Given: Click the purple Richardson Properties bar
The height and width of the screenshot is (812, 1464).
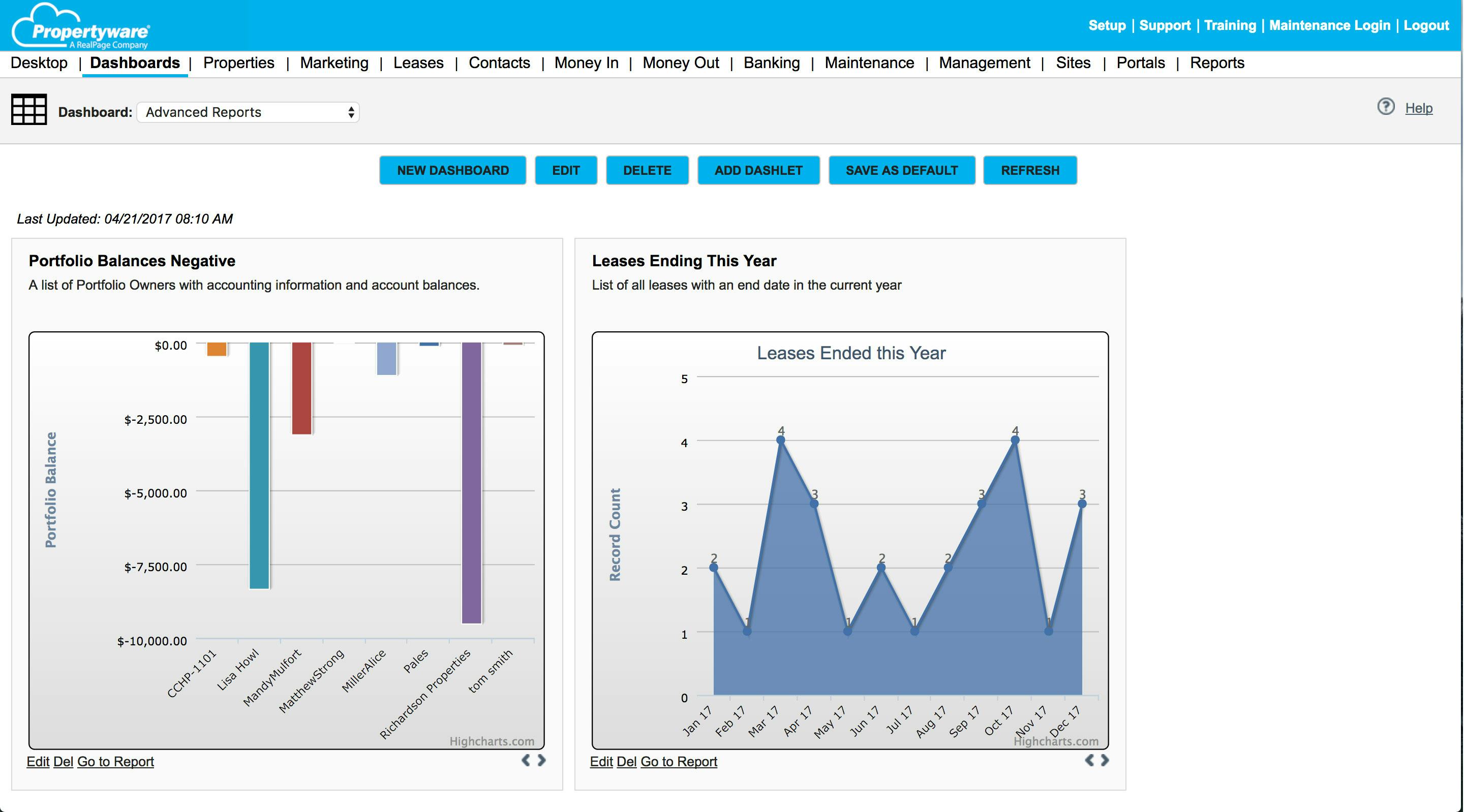Looking at the screenshot, I should click(x=472, y=483).
